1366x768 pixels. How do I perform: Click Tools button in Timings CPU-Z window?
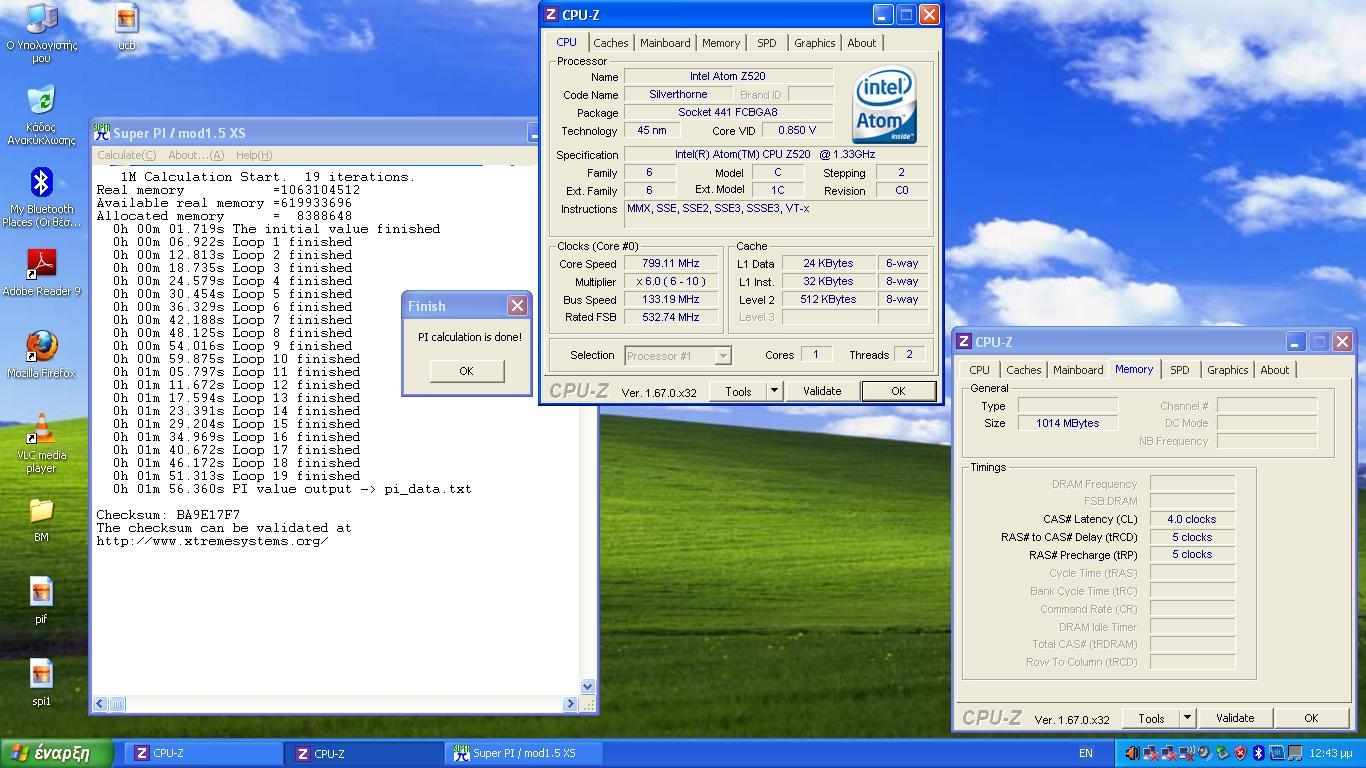pyautogui.click(x=1151, y=718)
